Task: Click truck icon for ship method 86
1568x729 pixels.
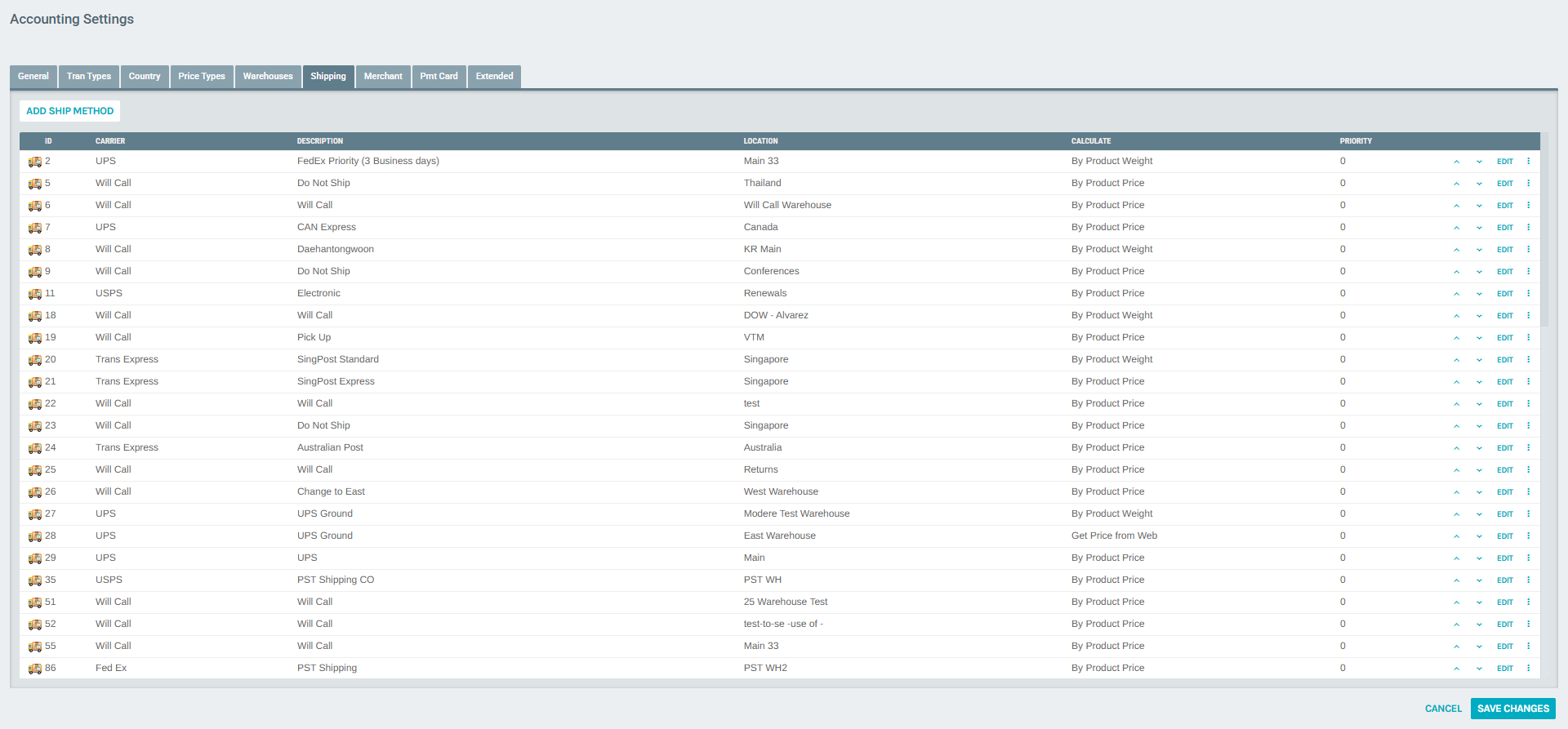Action: point(35,669)
